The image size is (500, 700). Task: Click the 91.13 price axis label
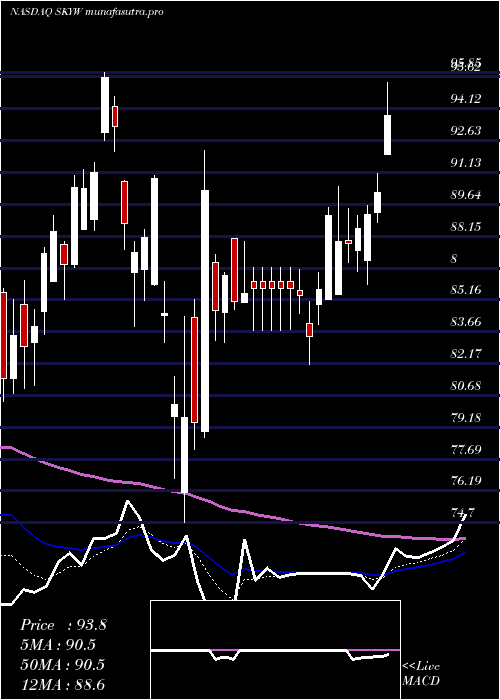[466, 163]
